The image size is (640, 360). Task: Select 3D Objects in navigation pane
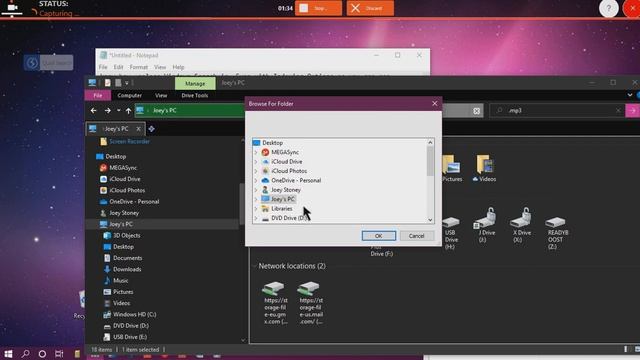pos(127,236)
